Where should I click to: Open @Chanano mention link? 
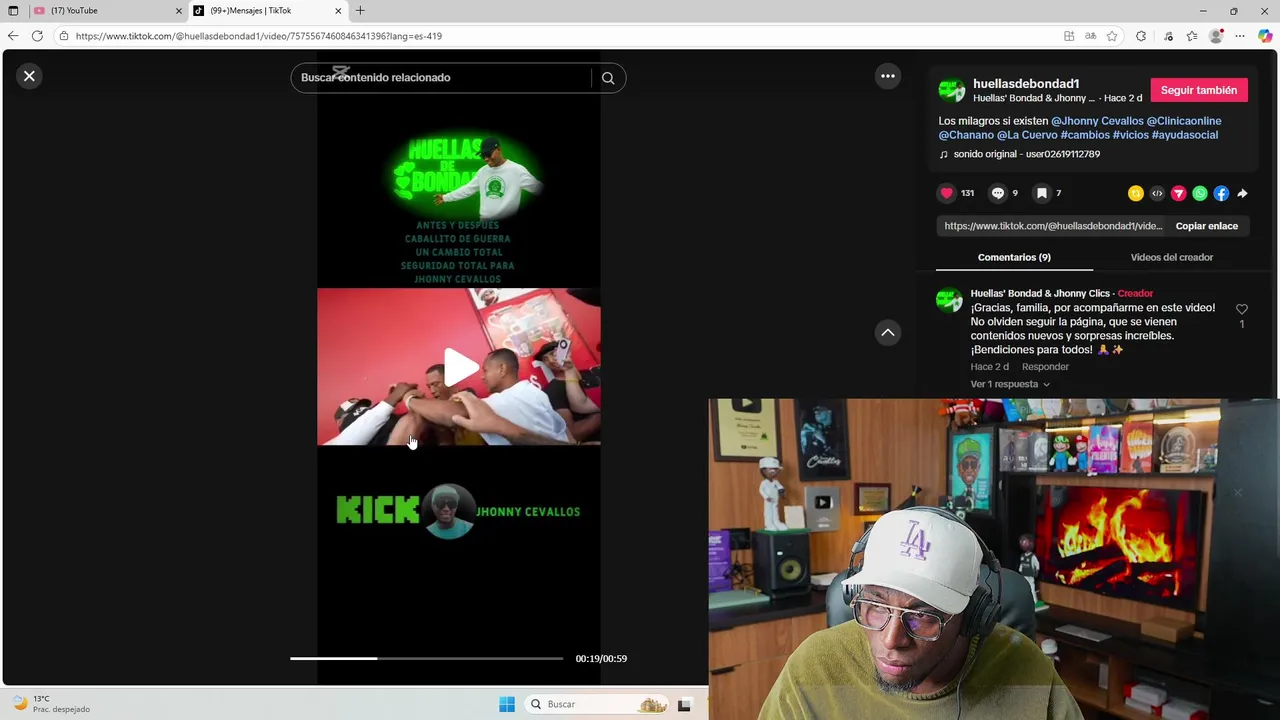click(x=966, y=135)
